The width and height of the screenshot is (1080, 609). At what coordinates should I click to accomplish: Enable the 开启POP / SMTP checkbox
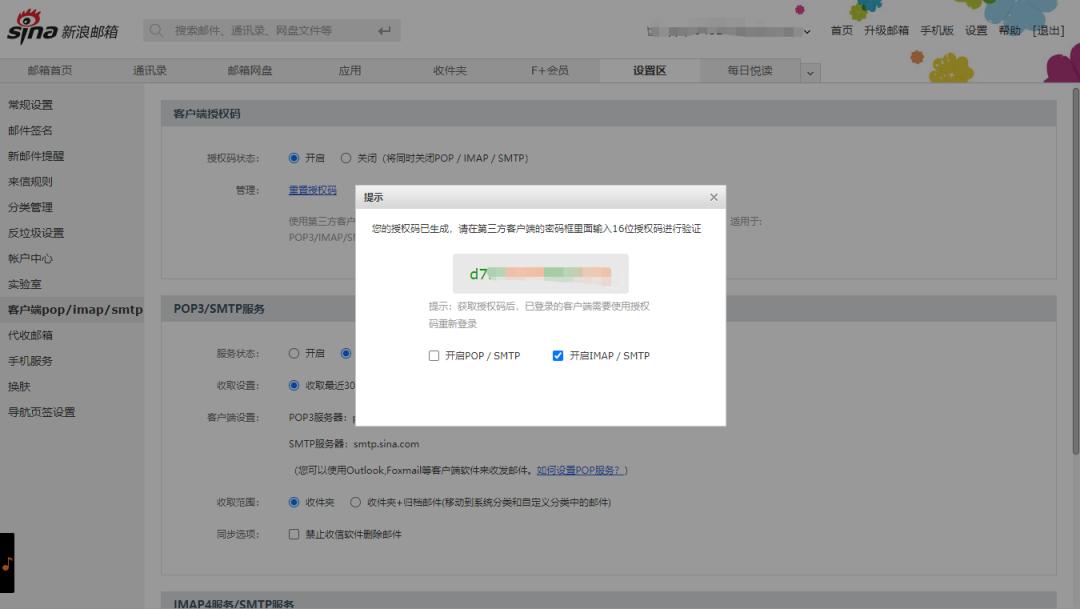(434, 355)
